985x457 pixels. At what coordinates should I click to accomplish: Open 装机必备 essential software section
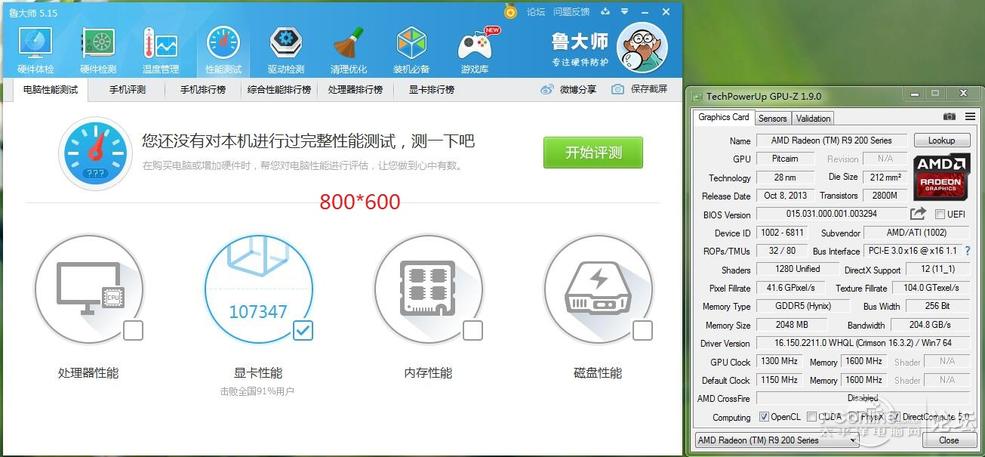pos(411,50)
